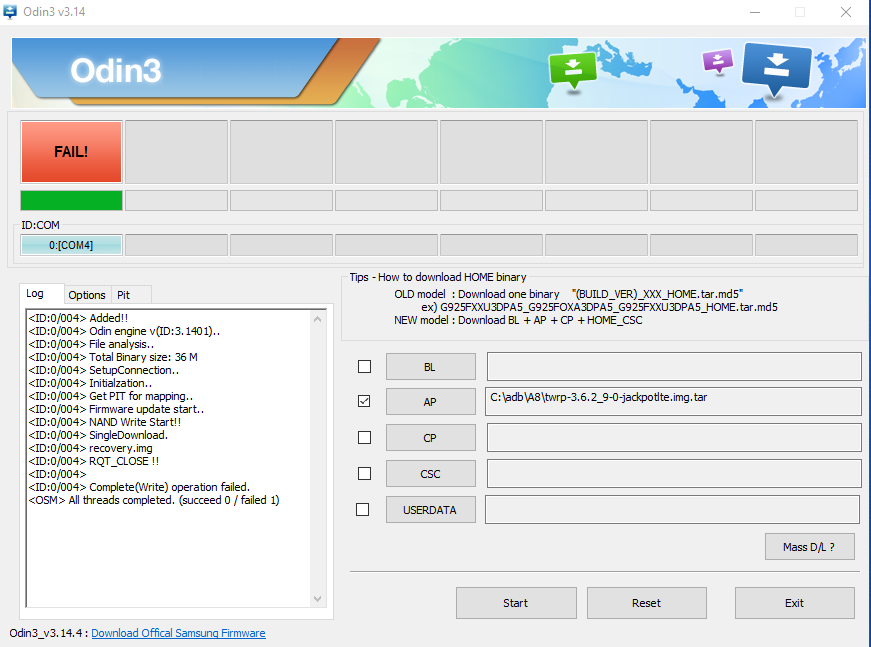The height and width of the screenshot is (647, 871).
Task: Enable the BL checkbox
Action: [x=364, y=367]
